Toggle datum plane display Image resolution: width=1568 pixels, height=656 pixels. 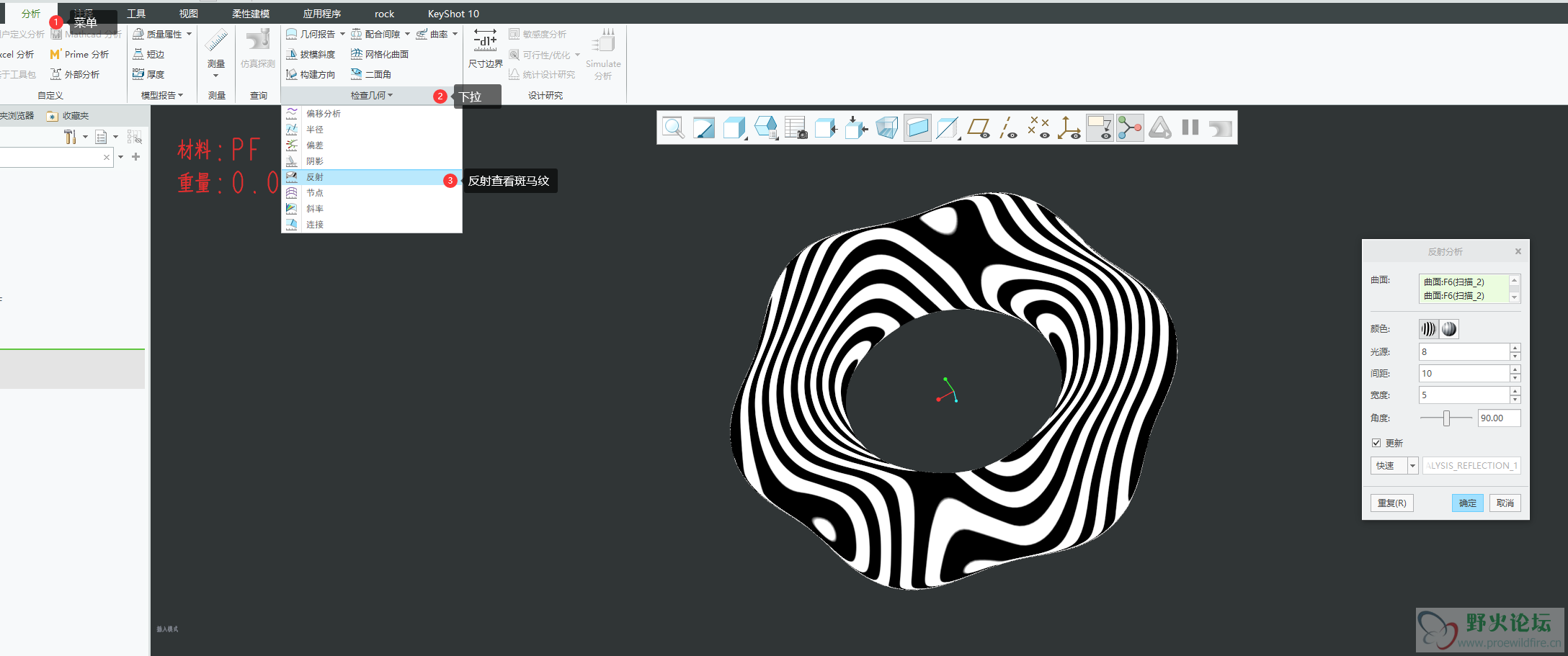point(979,128)
